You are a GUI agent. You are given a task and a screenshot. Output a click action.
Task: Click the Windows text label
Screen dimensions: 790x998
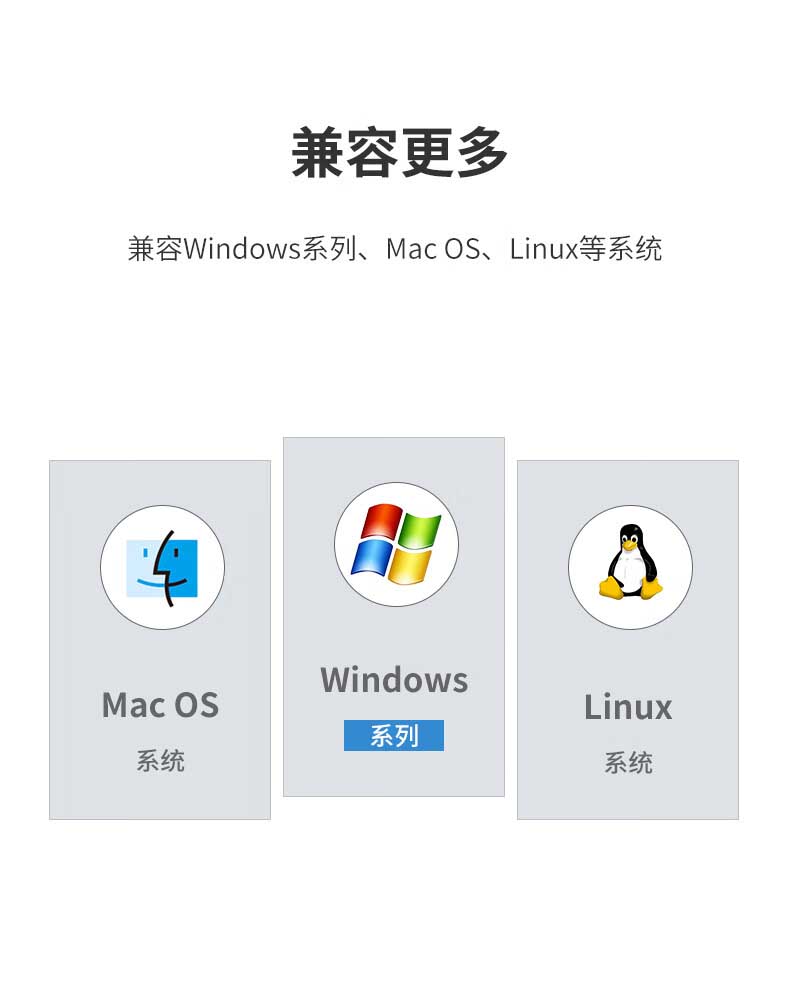pos(394,680)
